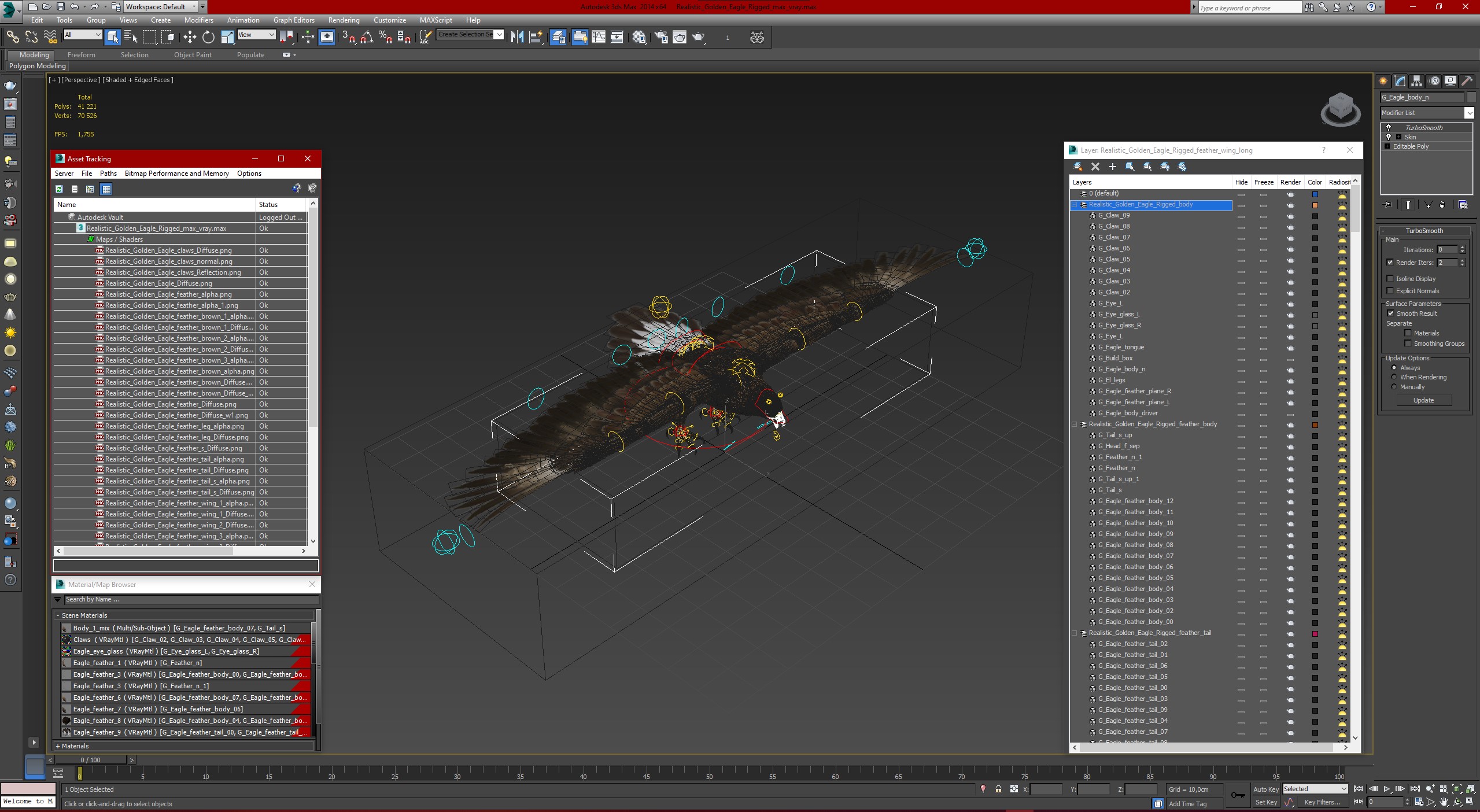Toggle the Auto Key button

1265,789
